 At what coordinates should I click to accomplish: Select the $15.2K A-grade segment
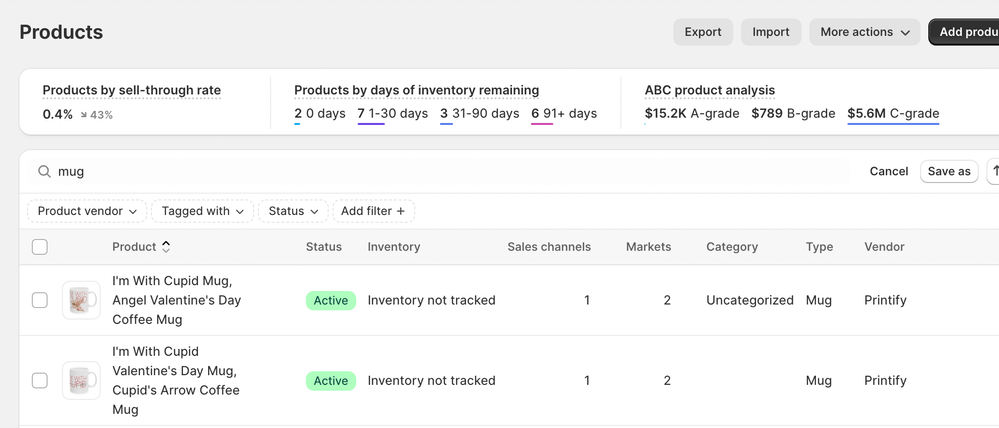[x=692, y=114]
